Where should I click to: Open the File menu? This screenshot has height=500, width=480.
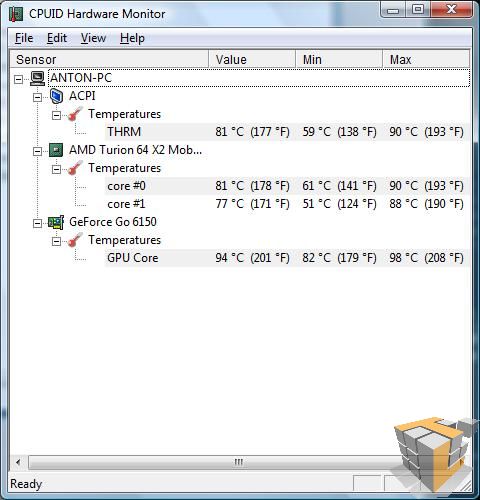click(x=24, y=38)
